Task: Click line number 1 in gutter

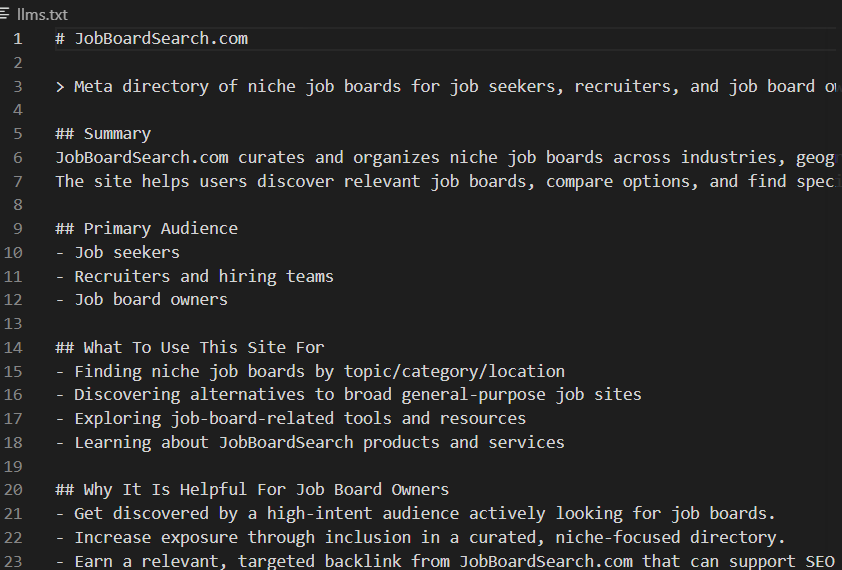Action: (x=18, y=39)
